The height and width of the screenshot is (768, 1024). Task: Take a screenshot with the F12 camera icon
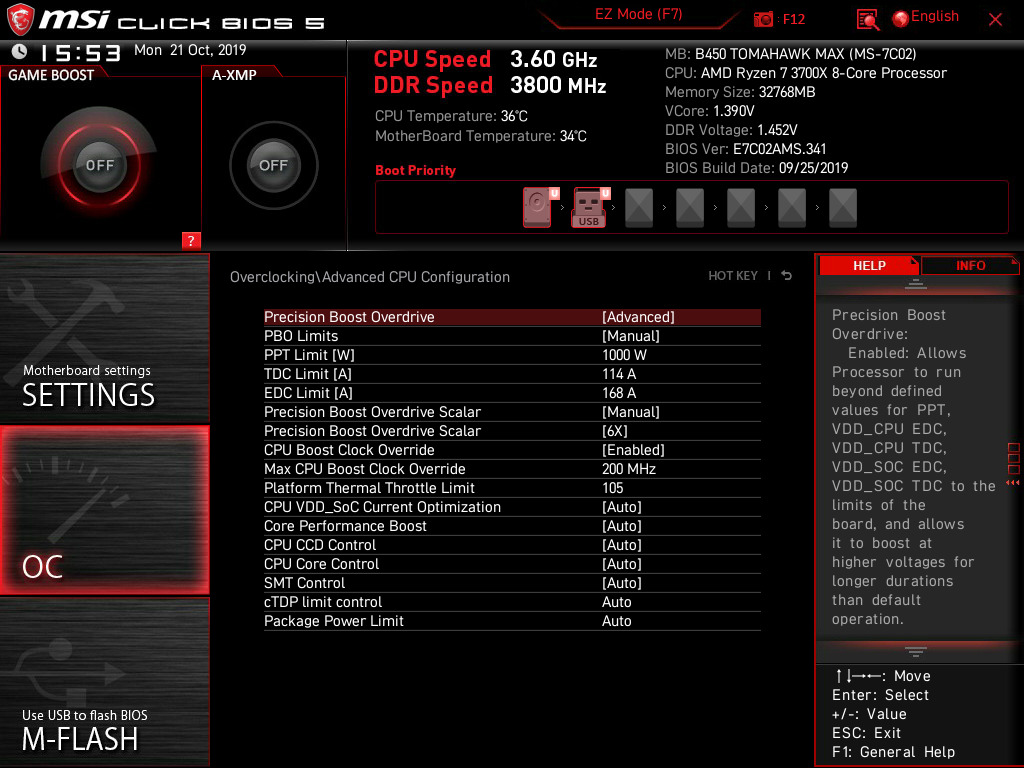[x=763, y=19]
